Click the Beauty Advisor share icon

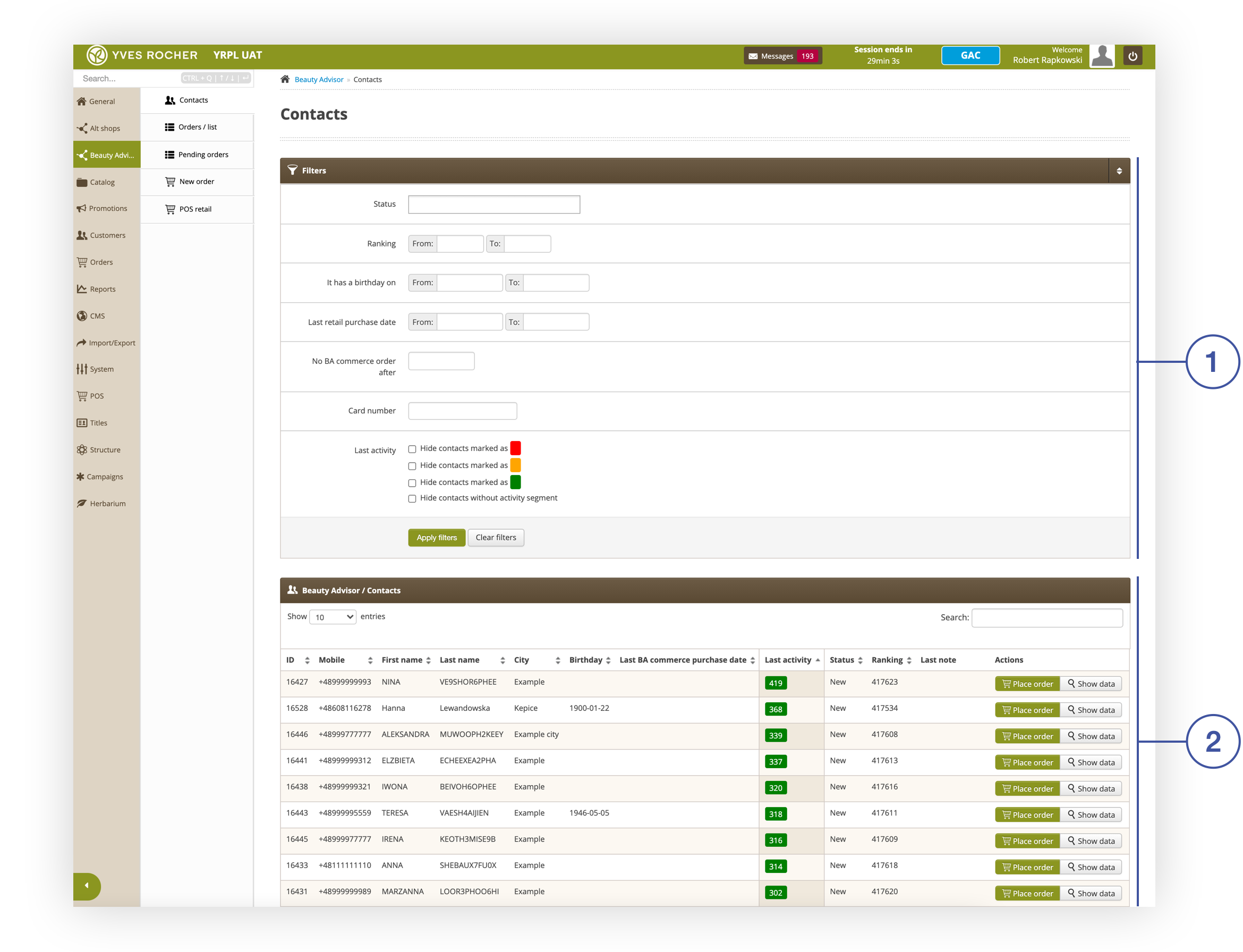(82, 155)
